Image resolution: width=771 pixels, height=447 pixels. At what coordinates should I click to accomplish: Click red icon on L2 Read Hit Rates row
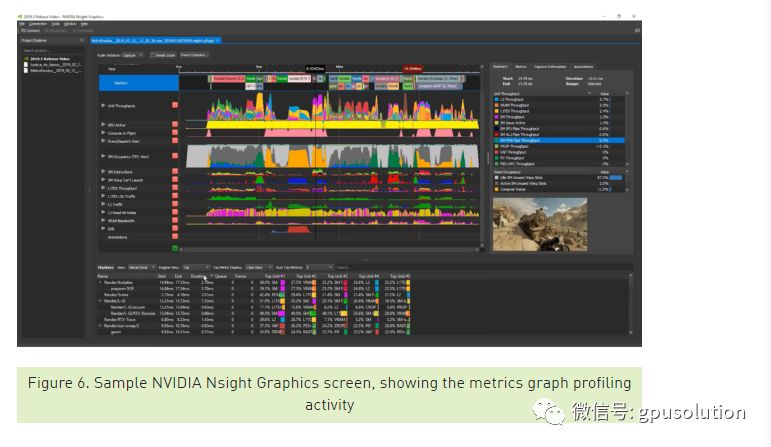175,212
